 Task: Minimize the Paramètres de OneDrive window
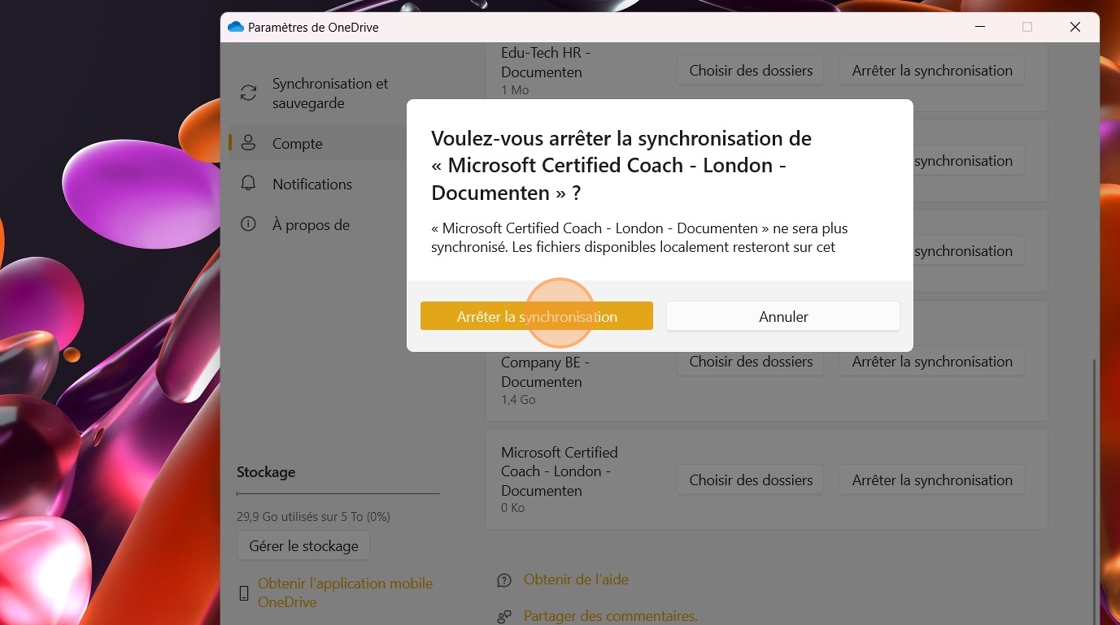tap(980, 27)
